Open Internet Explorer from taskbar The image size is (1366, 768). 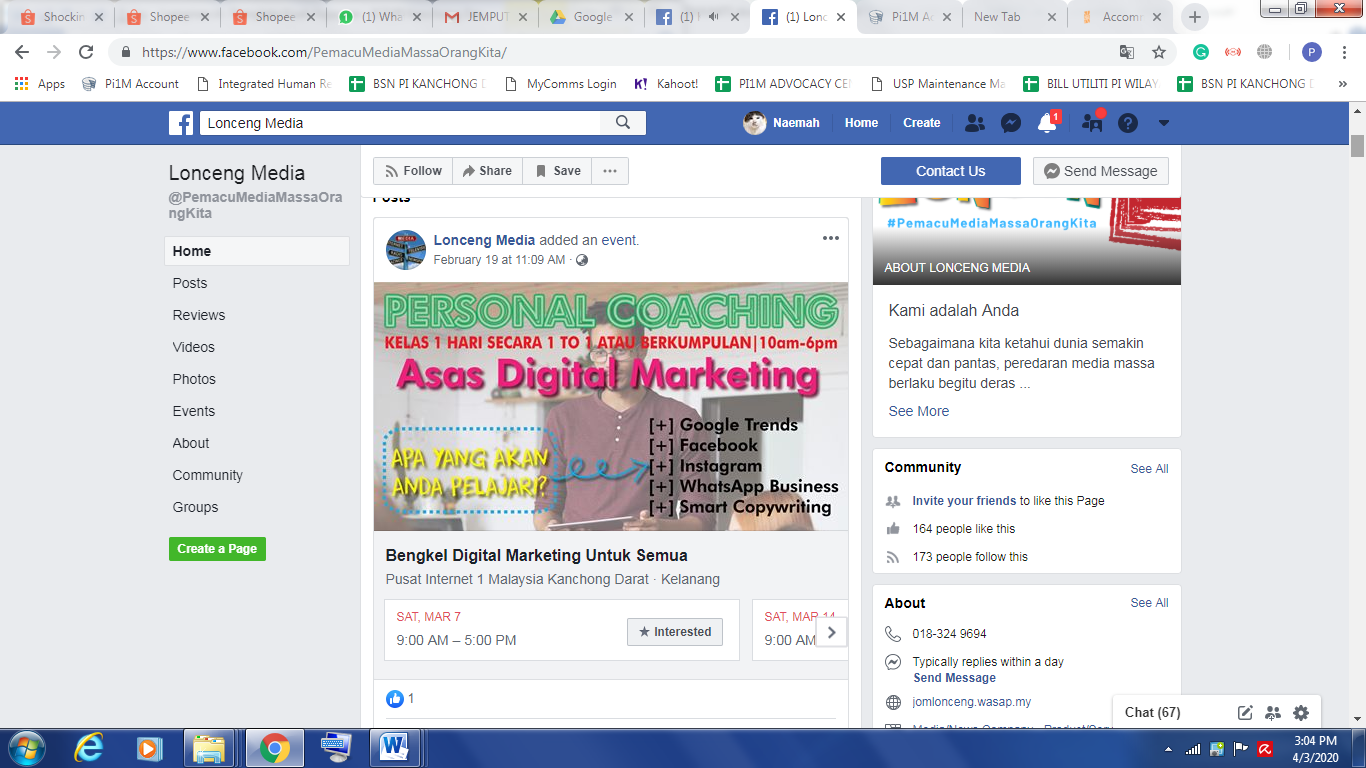coord(90,748)
